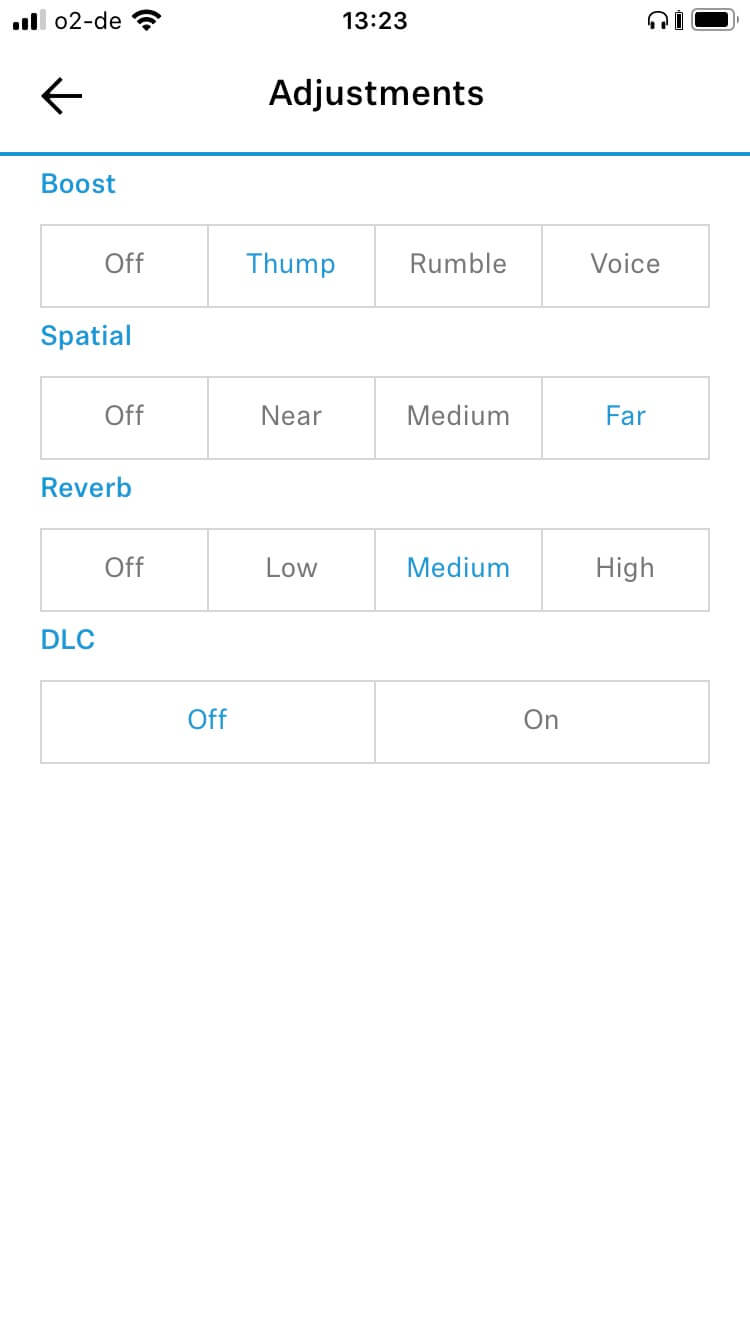Set Boost to Voice

(x=625, y=265)
